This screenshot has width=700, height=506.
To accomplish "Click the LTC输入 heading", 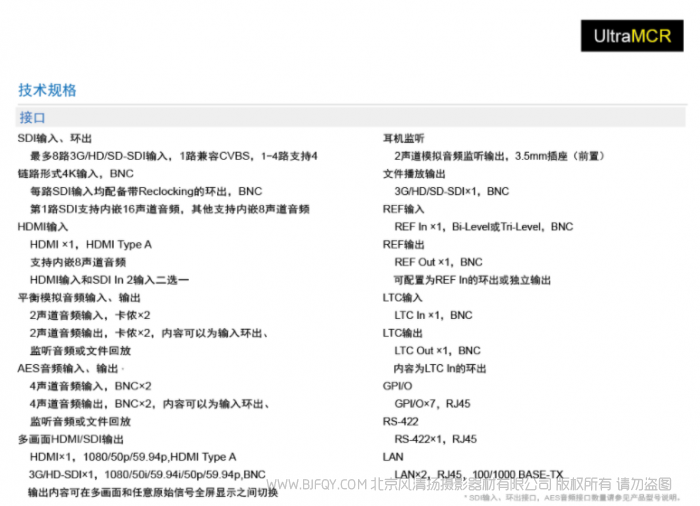I will 404,298.
